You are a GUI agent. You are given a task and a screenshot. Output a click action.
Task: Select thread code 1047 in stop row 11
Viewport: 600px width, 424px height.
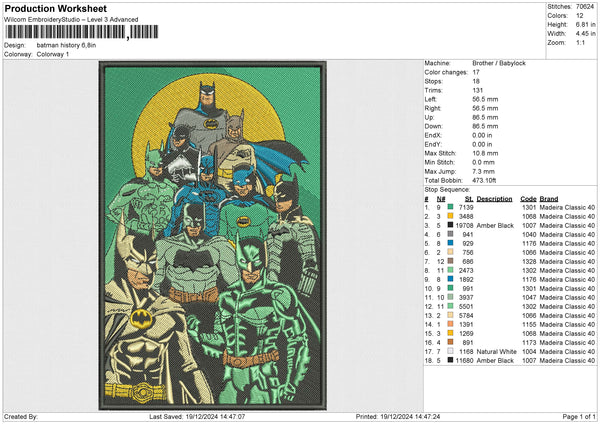tap(529, 297)
